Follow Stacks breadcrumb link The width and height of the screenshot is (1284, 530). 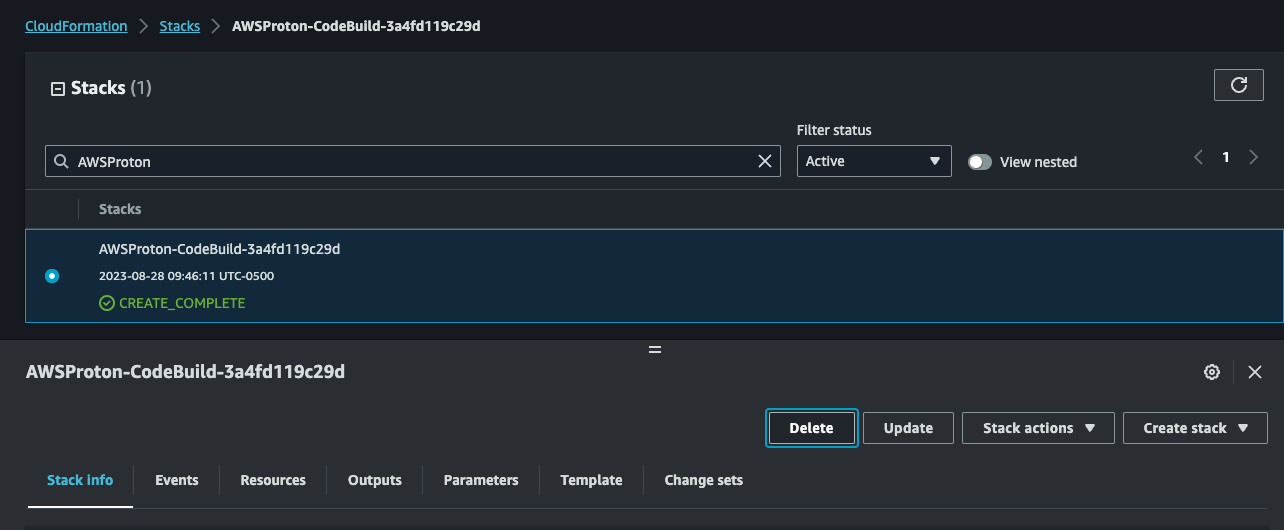point(180,26)
